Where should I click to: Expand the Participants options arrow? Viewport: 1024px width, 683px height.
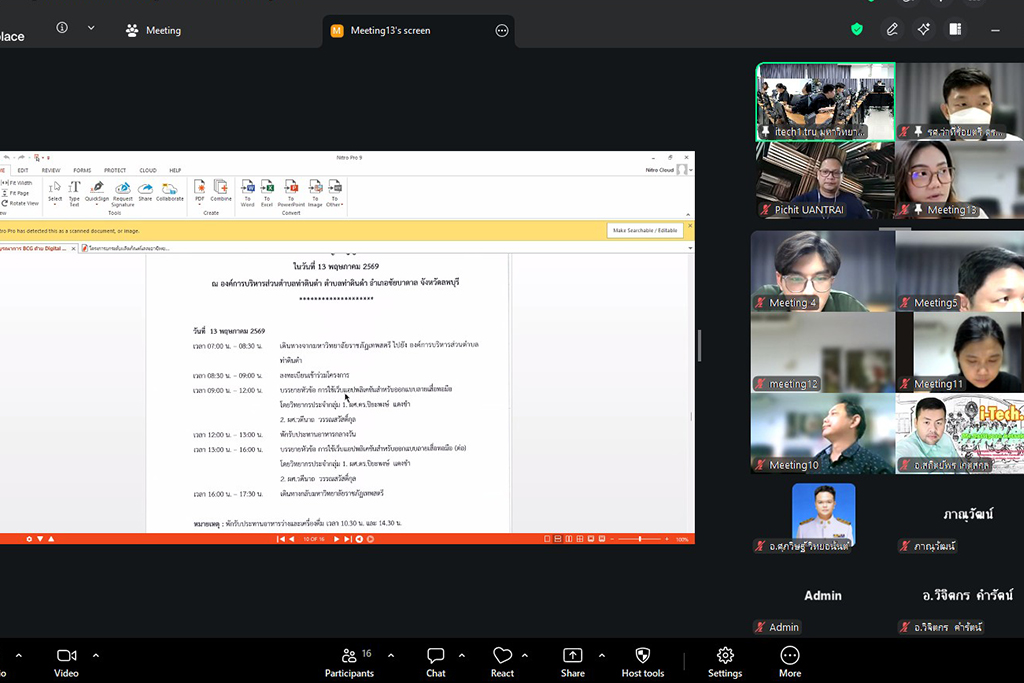(x=390, y=656)
